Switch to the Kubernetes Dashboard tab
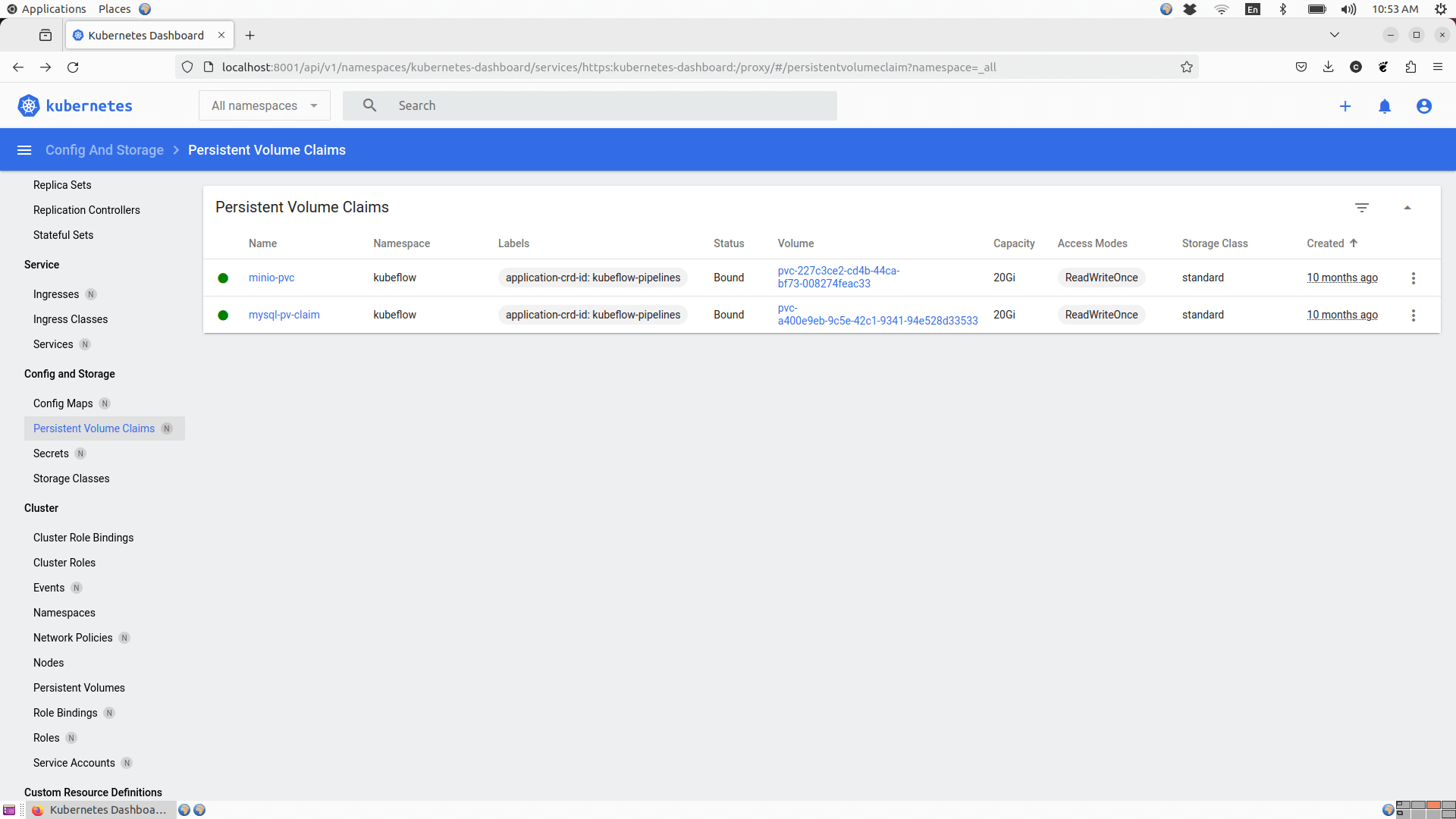Image resolution: width=1456 pixels, height=819 pixels. (146, 35)
